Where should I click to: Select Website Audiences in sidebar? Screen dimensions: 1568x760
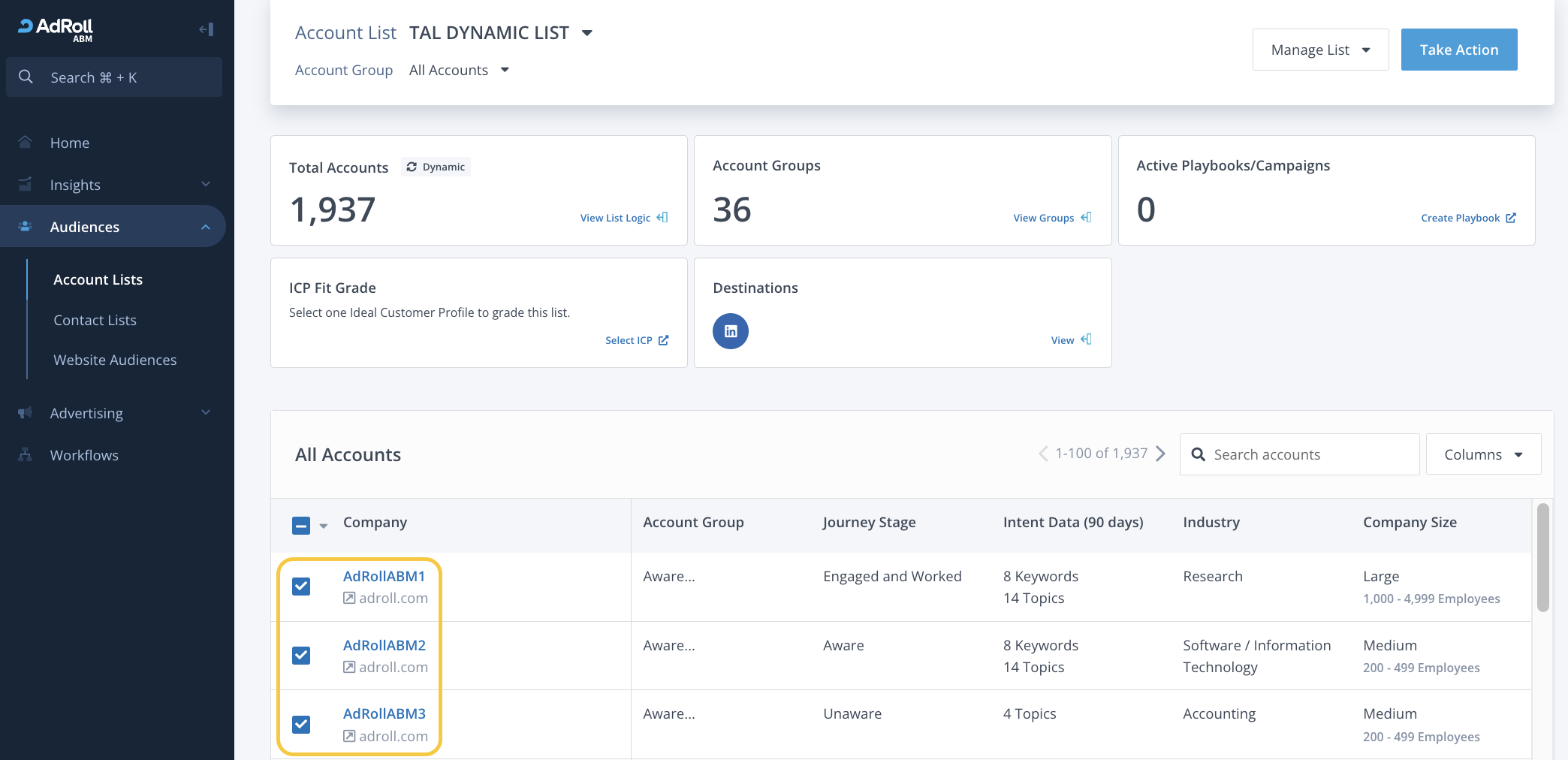pos(115,360)
